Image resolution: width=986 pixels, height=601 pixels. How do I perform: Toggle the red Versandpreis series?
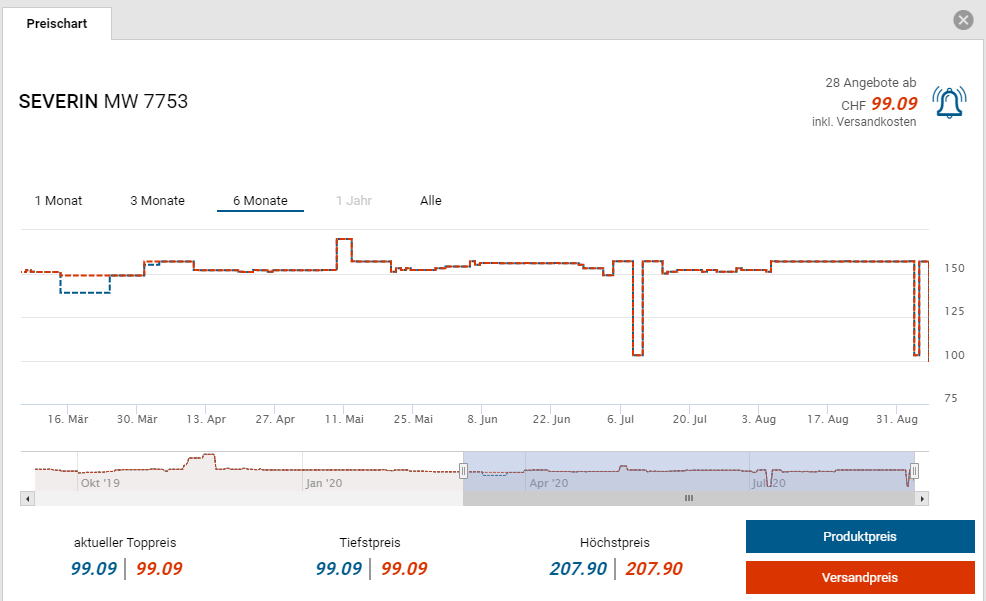coord(859,578)
